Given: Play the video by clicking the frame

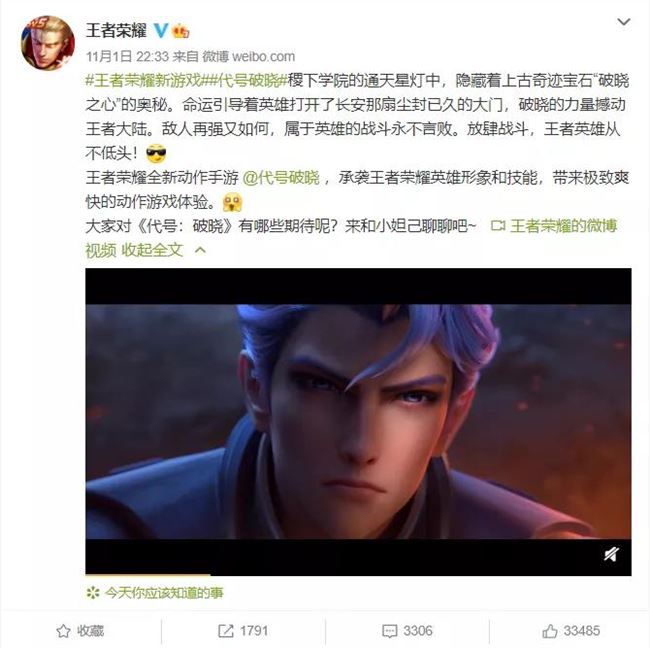Looking at the screenshot, I should coord(358,422).
